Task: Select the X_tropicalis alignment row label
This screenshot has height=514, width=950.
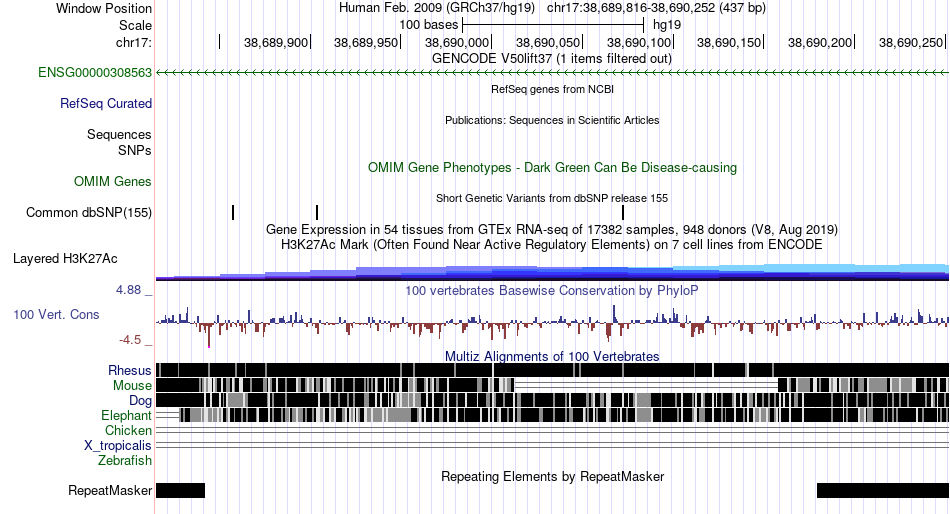Action: pyautogui.click(x=118, y=446)
